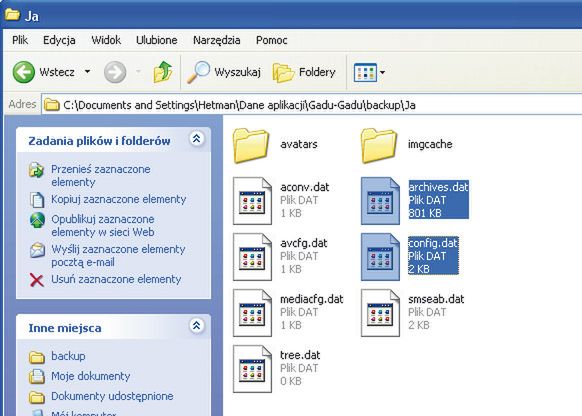This screenshot has width=582, height=416.
Task: Select the archives.dat file icon
Action: (x=380, y=201)
